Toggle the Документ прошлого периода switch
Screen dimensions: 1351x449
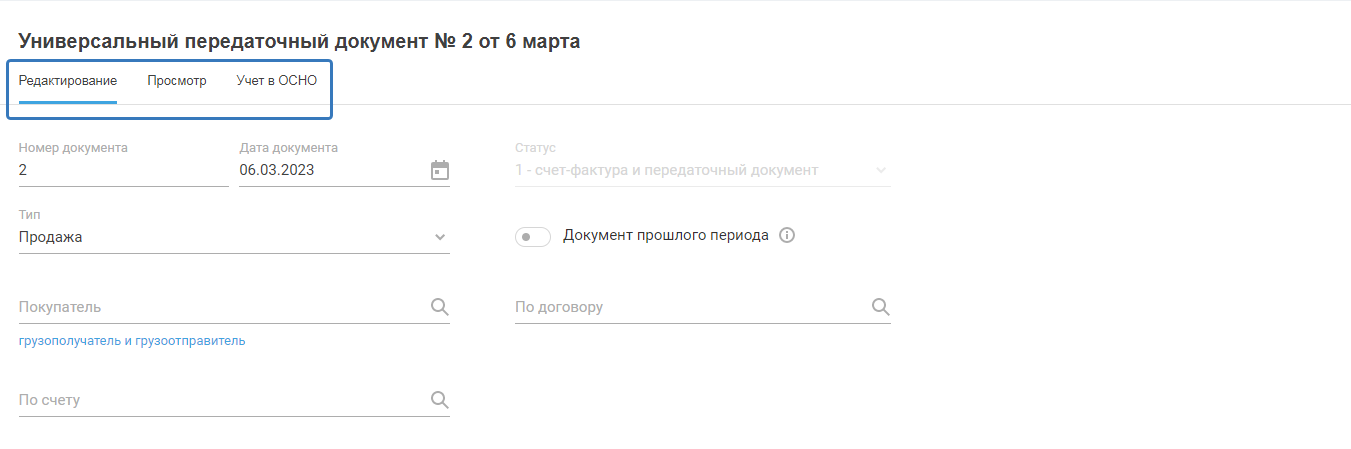(533, 237)
